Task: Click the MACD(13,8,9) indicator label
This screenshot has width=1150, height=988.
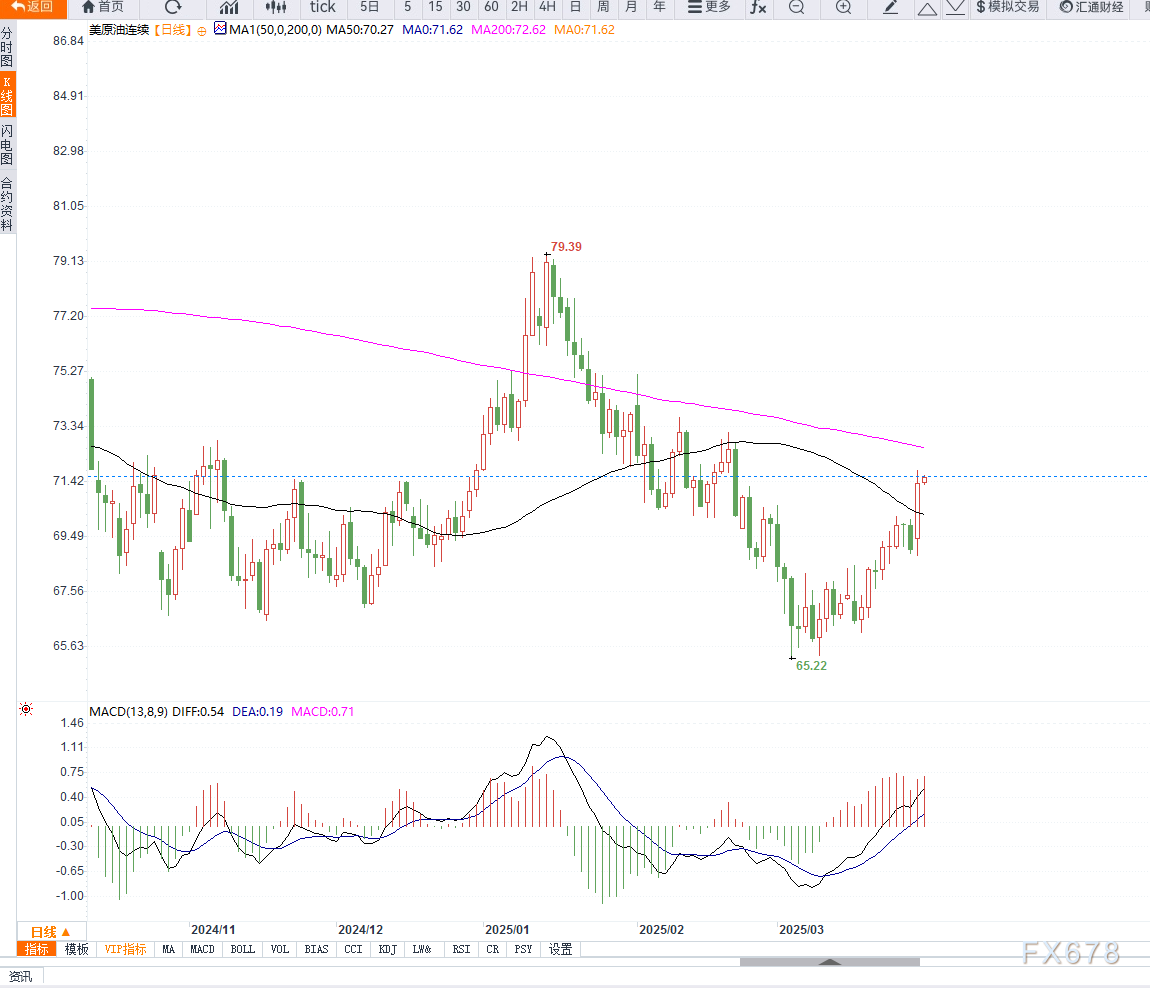Action: (128, 711)
